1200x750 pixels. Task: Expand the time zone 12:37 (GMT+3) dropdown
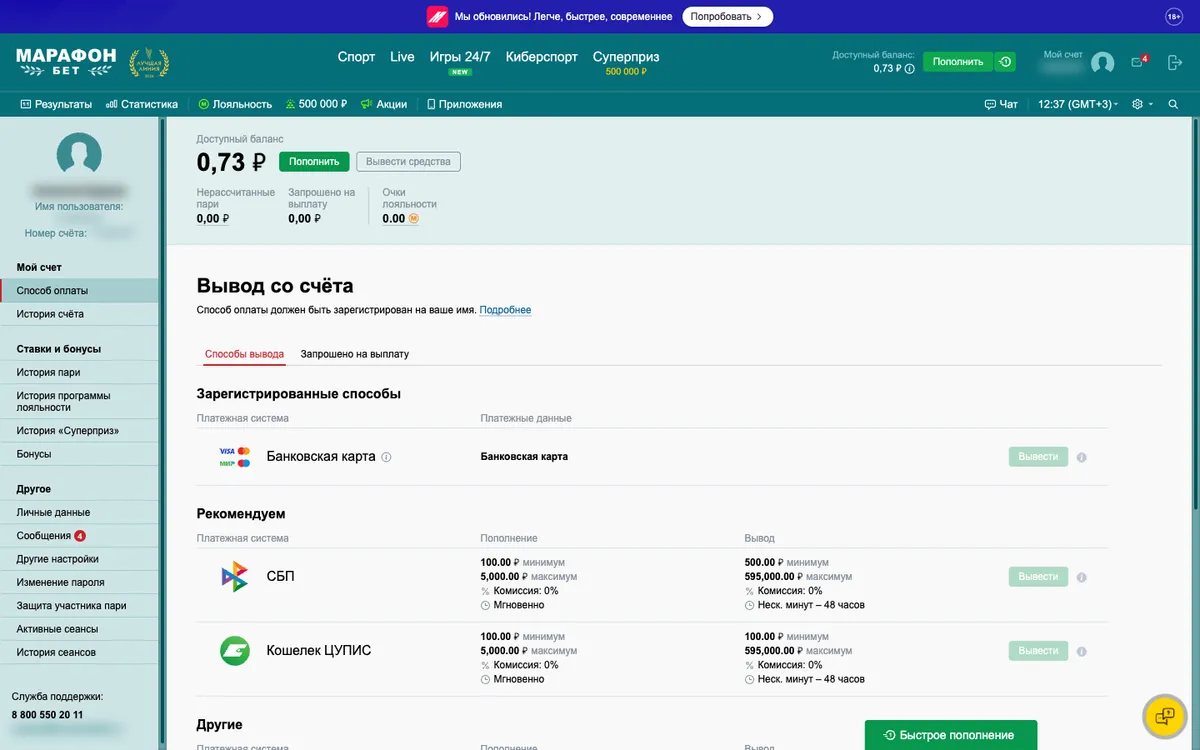(1079, 104)
